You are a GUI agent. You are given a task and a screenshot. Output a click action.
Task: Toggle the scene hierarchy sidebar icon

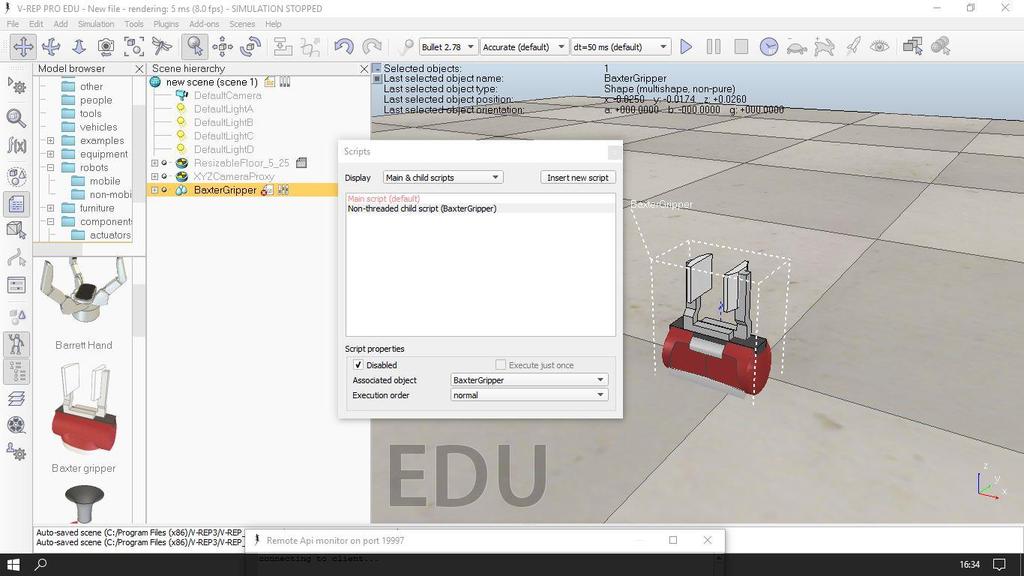click(16, 372)
